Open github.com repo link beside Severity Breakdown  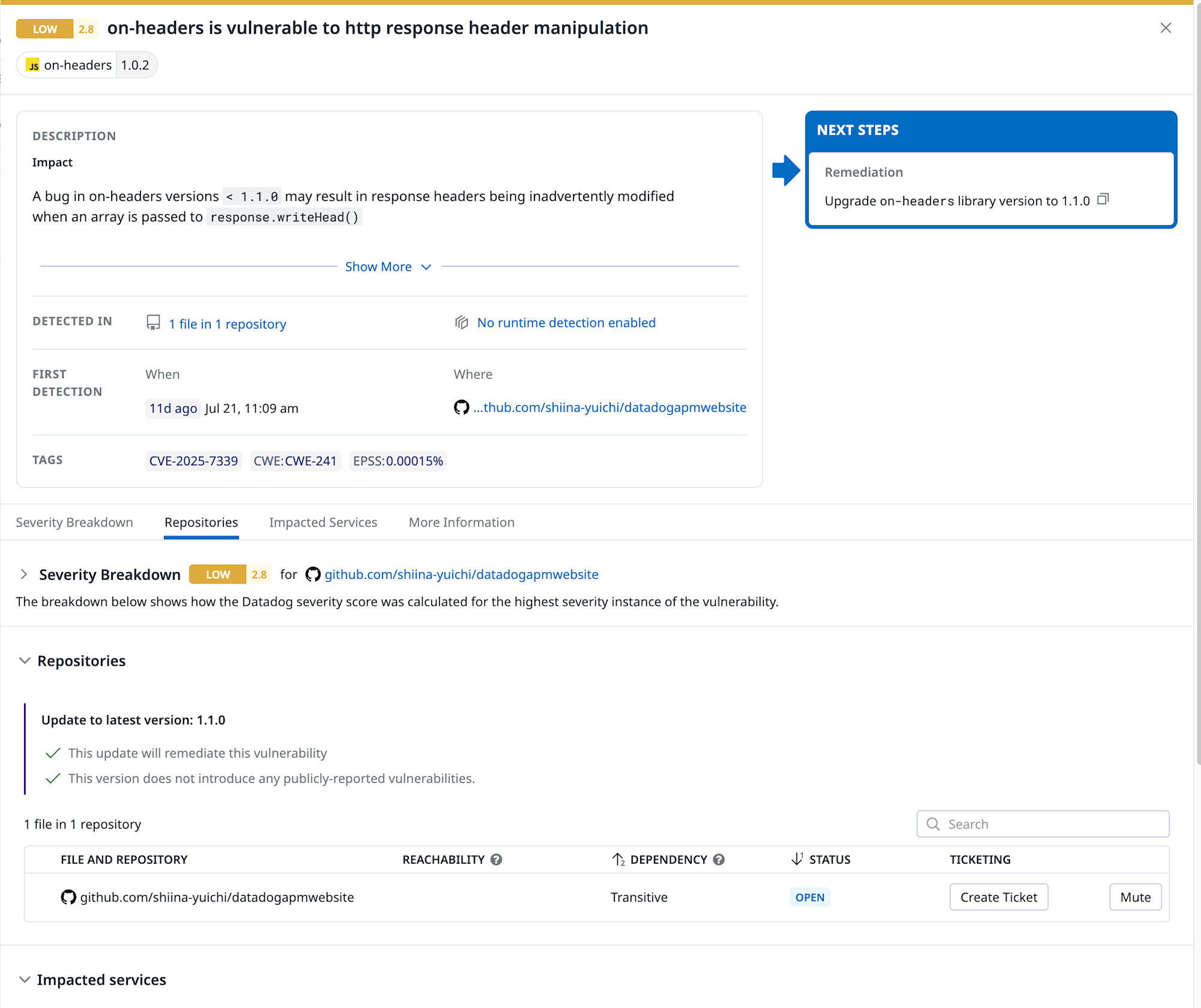coord(461,575)
